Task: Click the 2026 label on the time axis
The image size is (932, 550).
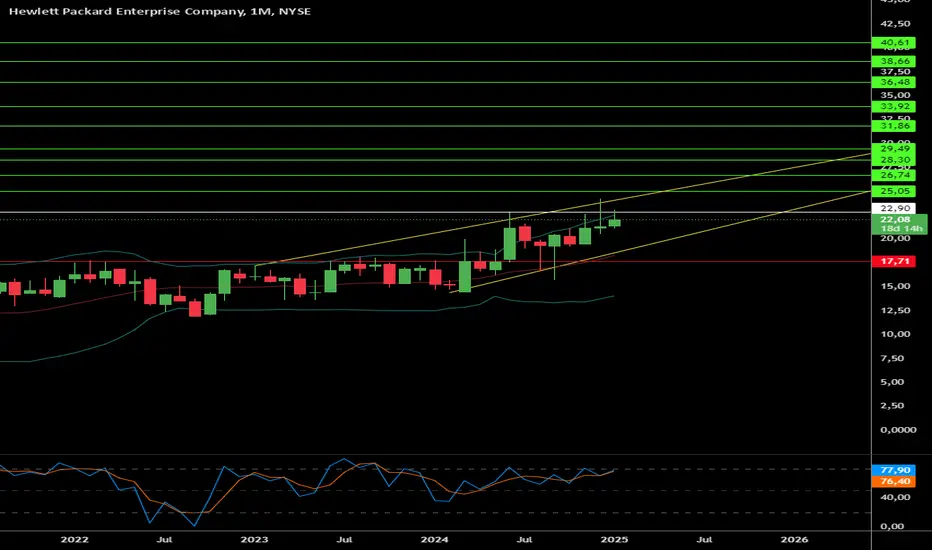Action: coord(794,539)
